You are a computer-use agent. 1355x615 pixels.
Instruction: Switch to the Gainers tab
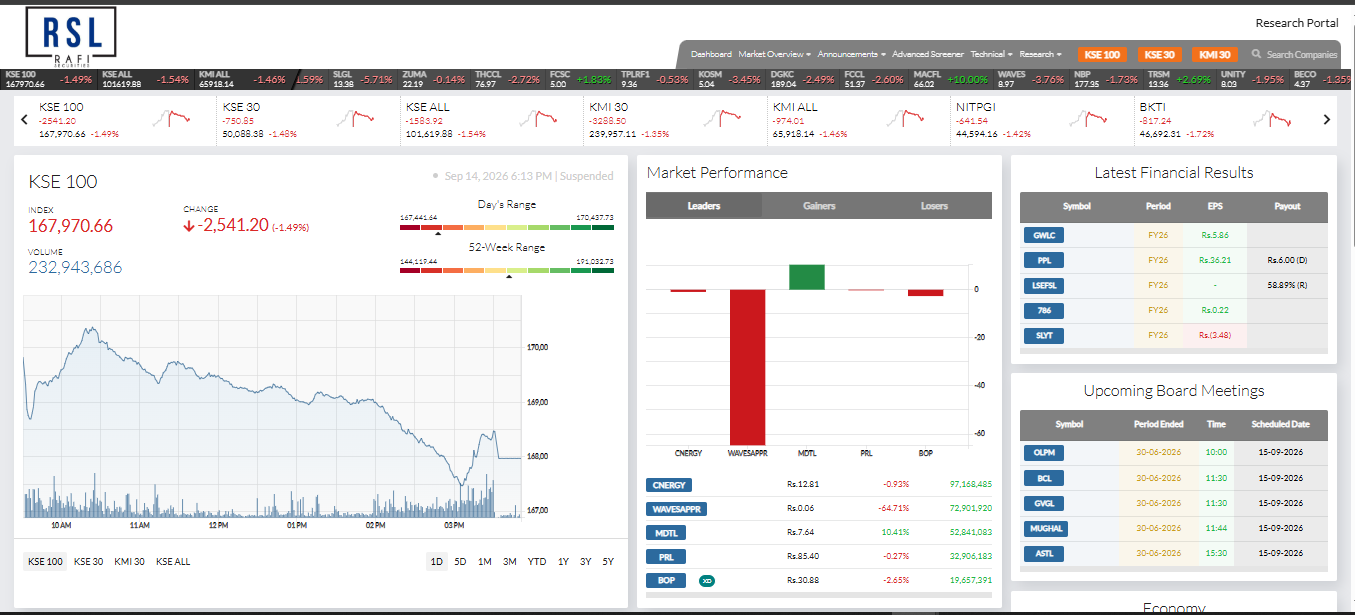coord(819,206)
